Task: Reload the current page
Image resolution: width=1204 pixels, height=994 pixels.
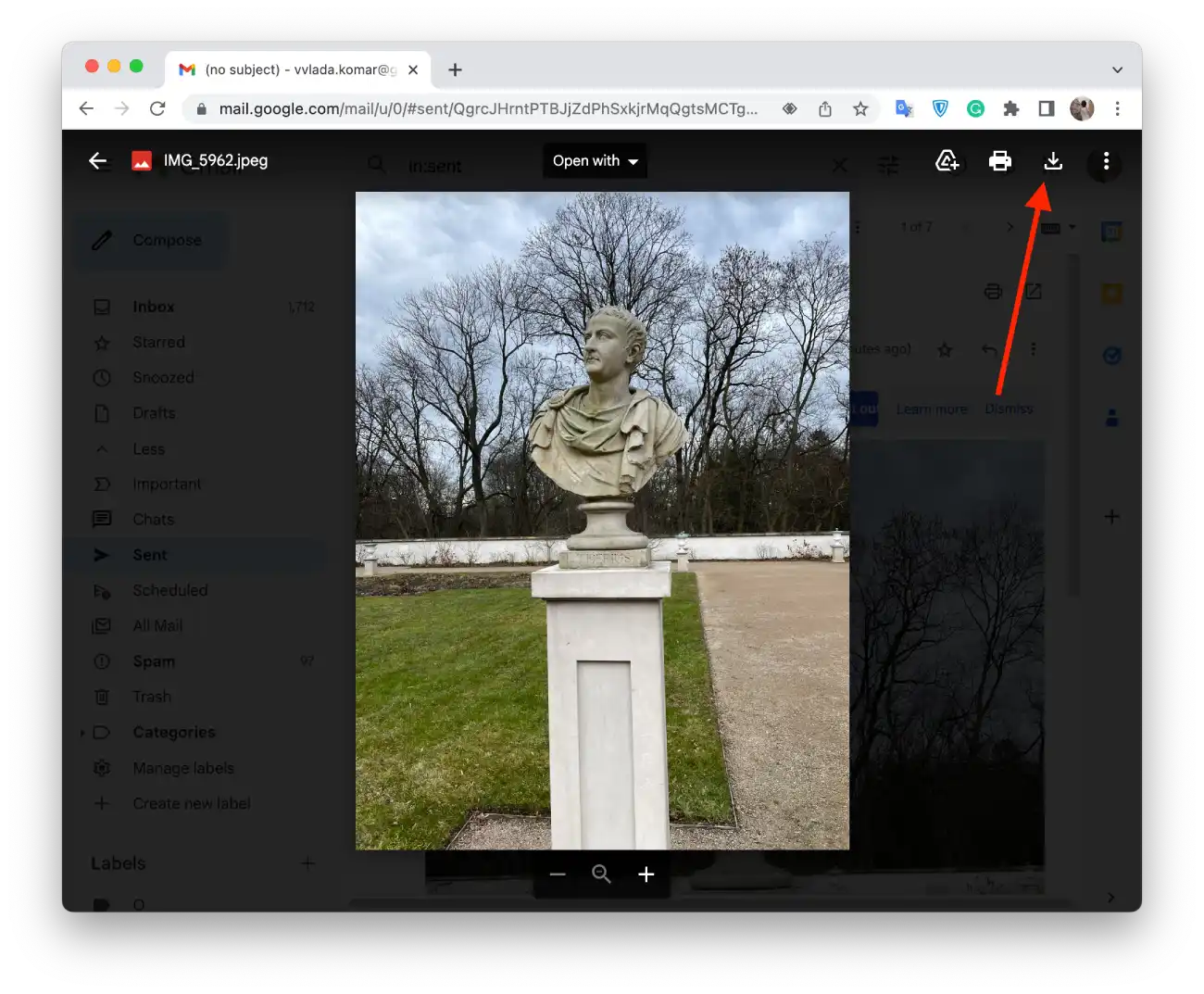Action: pyautogui.click(x=157, y=109)
